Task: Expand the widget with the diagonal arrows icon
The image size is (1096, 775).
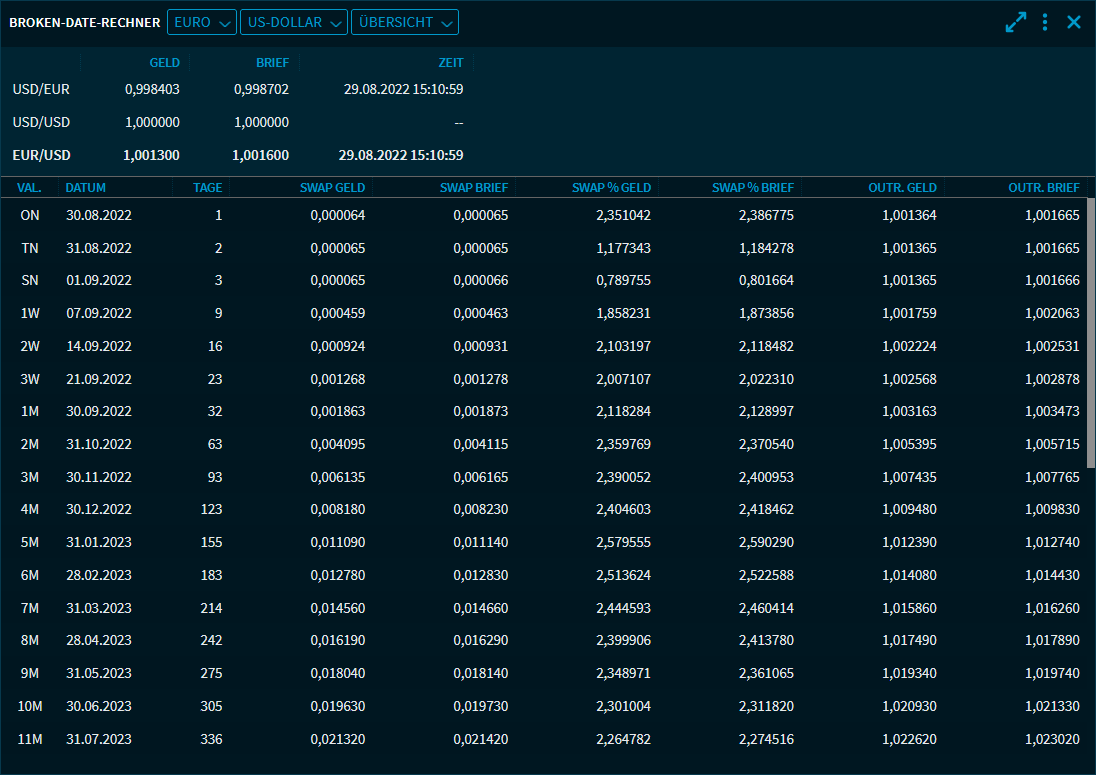Action: pyautogui.click(x=1016, y=22)
